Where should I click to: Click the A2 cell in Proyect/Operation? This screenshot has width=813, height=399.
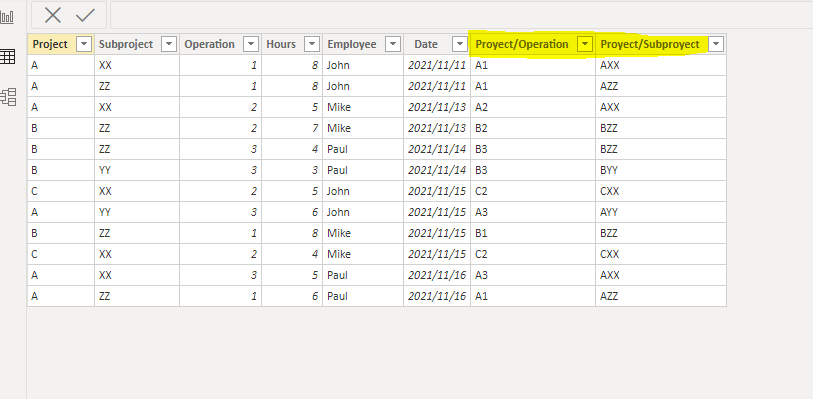tap(533, 107)
